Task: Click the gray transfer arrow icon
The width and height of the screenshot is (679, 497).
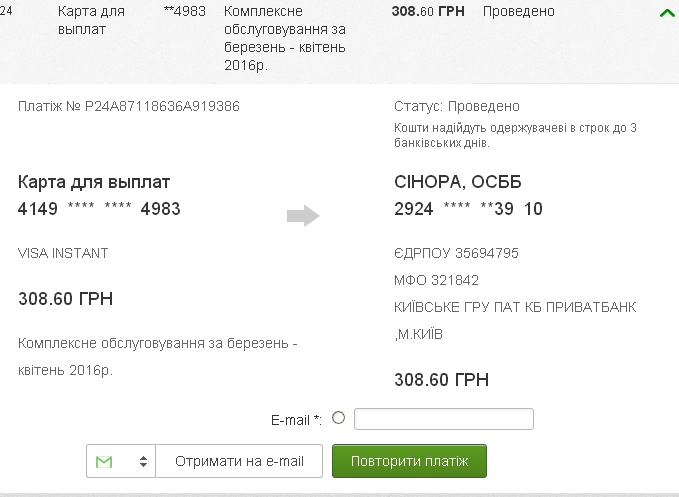Action: (303, 216)
